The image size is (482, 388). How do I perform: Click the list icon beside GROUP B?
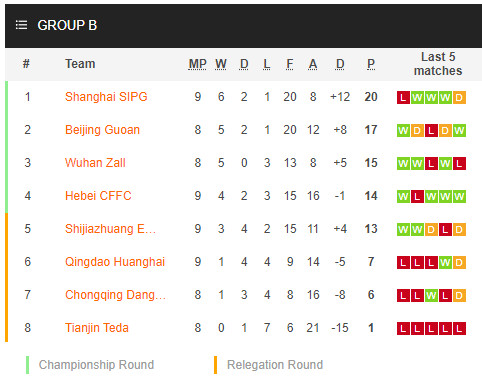(x=21, y=25)
